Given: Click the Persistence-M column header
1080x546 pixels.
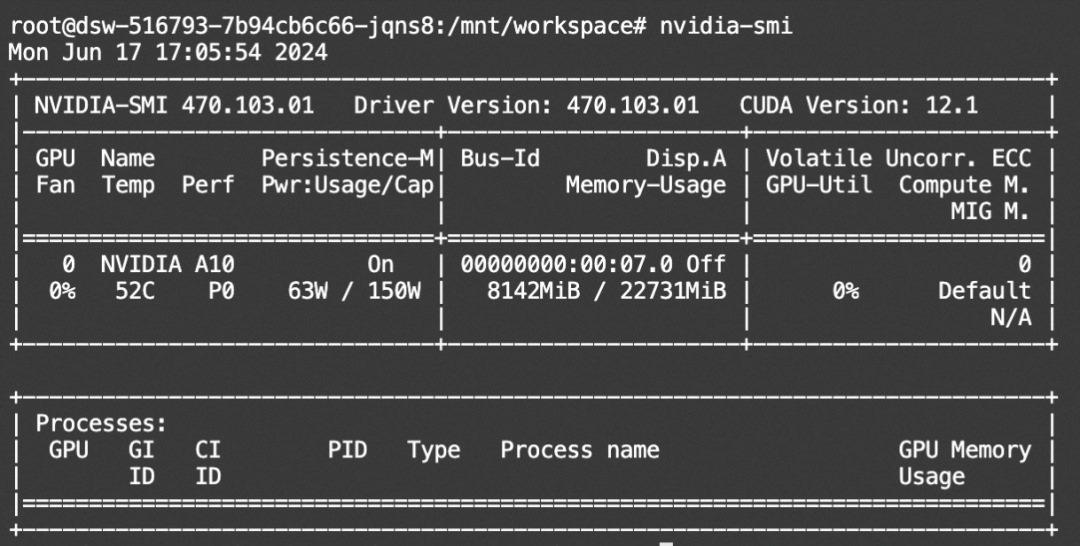Looking at the screenshot, I should [x=347, y=158].
